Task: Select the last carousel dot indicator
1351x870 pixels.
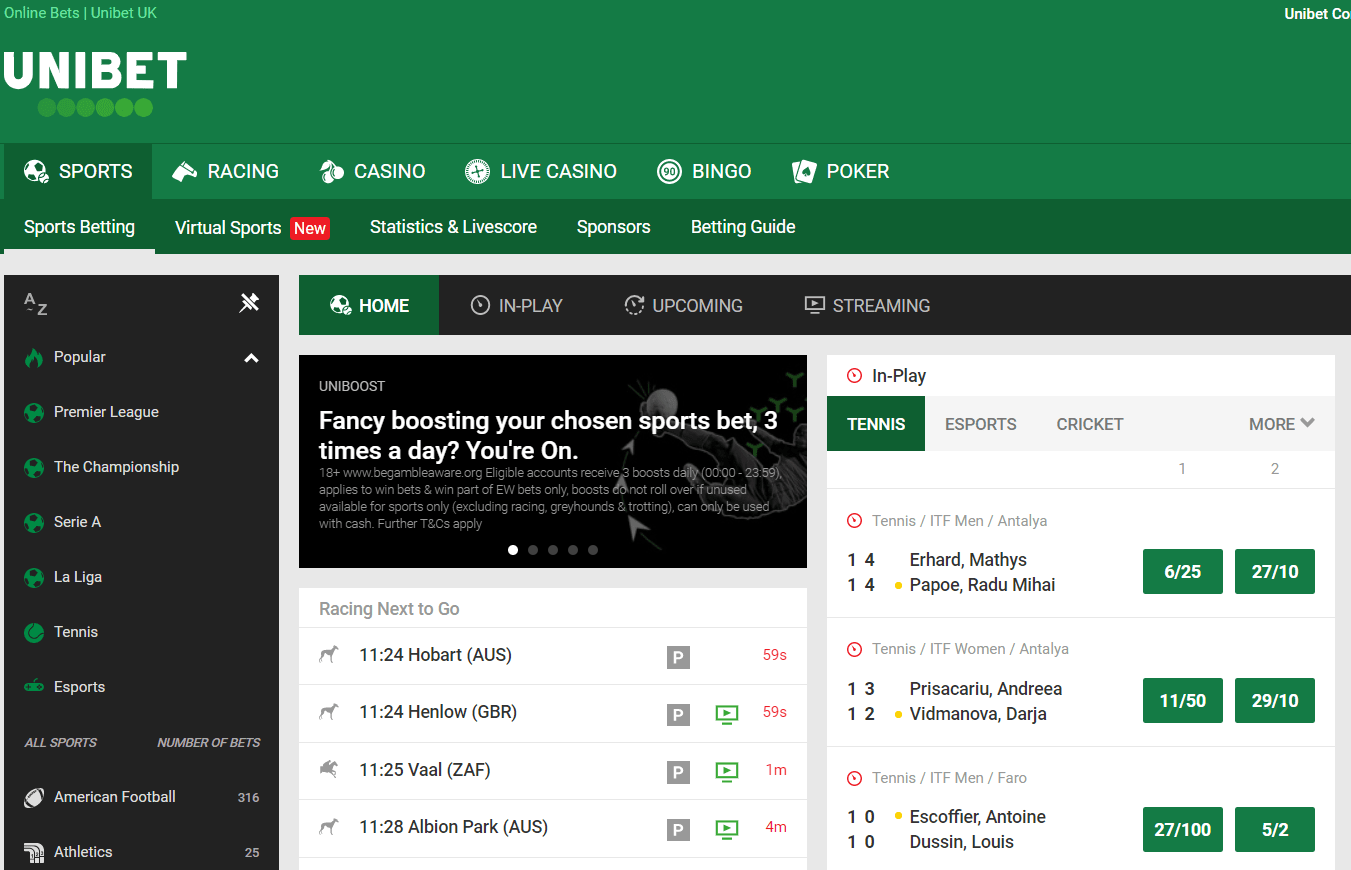Action: 593,550
